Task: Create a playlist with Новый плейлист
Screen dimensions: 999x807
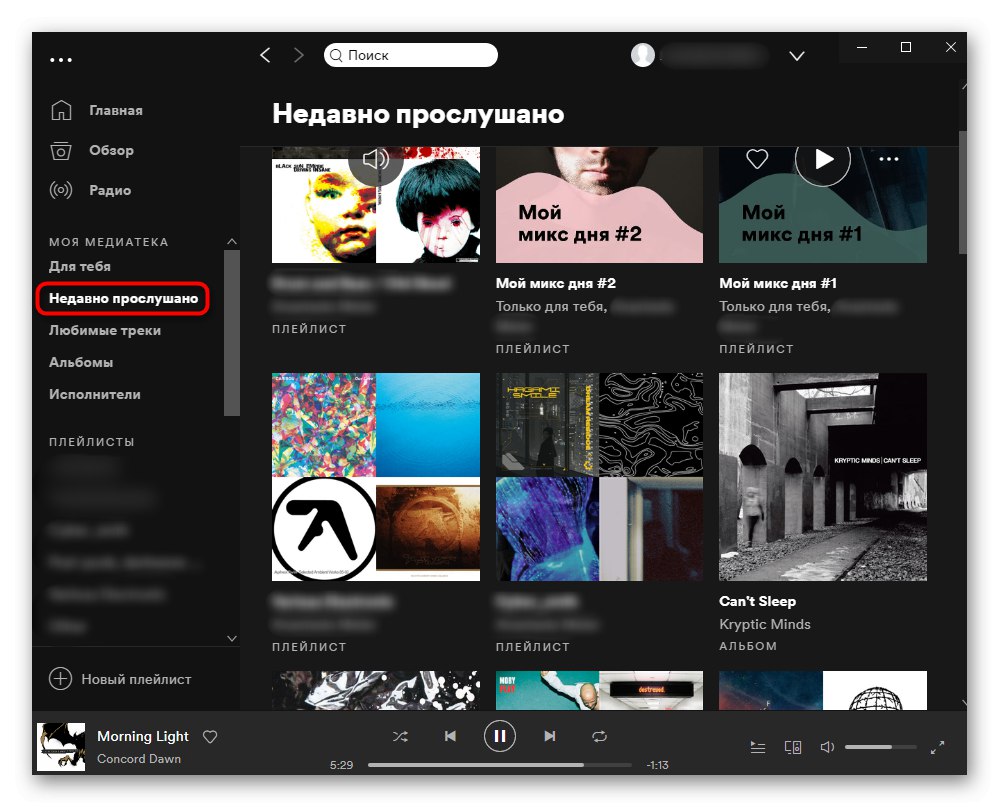Action: pos(136,679)
